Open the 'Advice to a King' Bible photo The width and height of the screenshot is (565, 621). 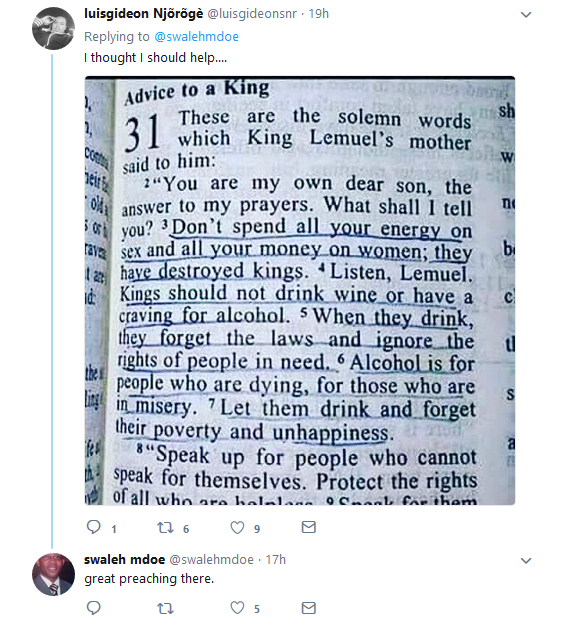(300, 291)
